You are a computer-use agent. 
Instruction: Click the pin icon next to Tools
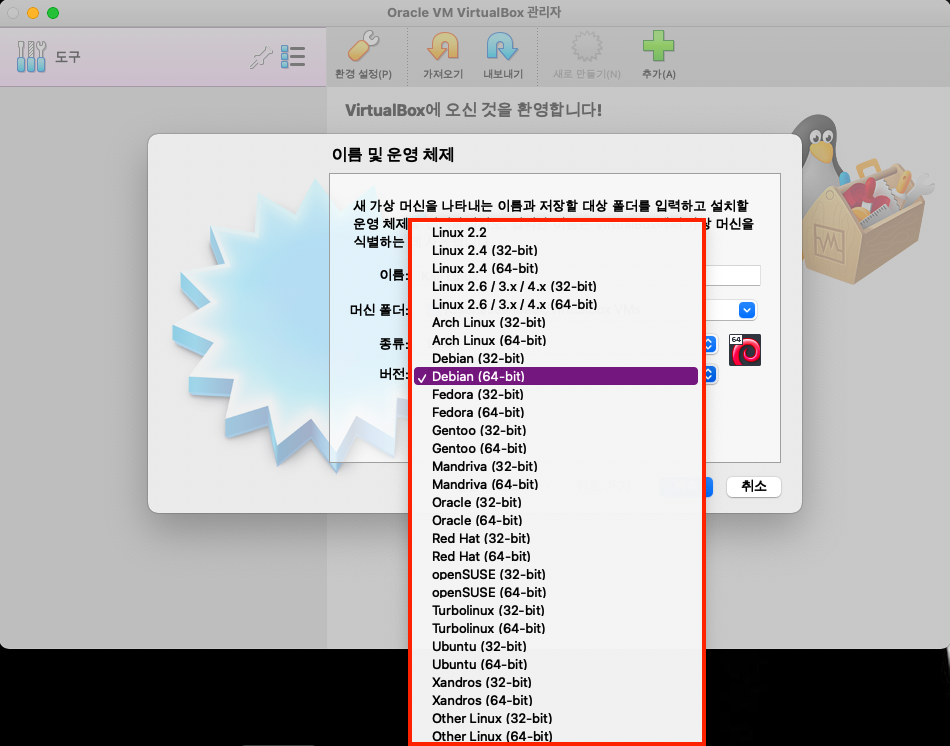[261, 58]
